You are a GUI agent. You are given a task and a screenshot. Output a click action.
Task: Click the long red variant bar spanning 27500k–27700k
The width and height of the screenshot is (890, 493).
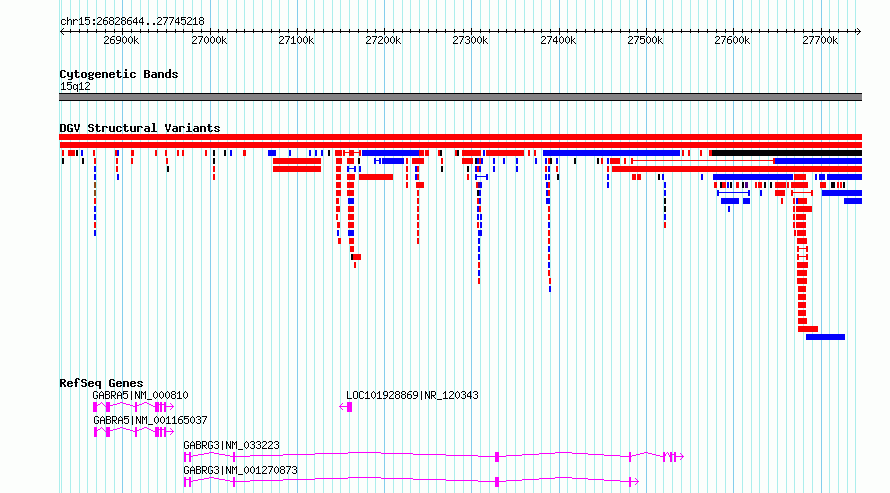tap(737, 169)
